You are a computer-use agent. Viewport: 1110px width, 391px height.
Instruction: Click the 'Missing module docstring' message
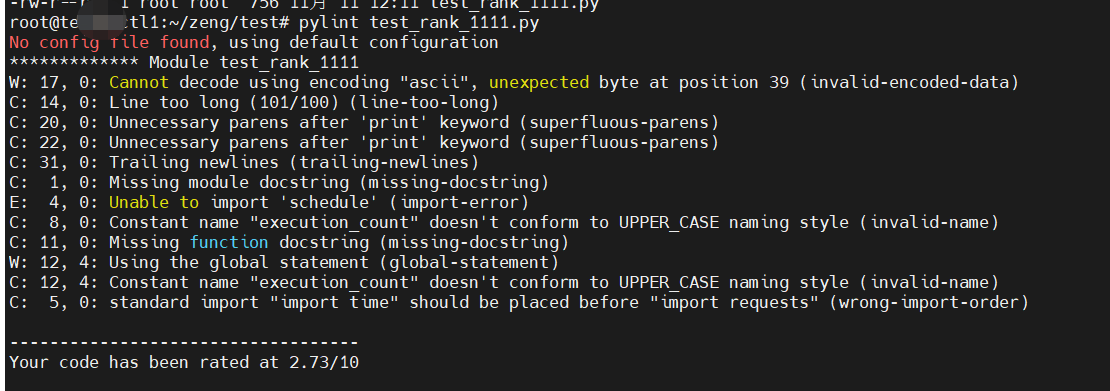click(x=229, y=183)
